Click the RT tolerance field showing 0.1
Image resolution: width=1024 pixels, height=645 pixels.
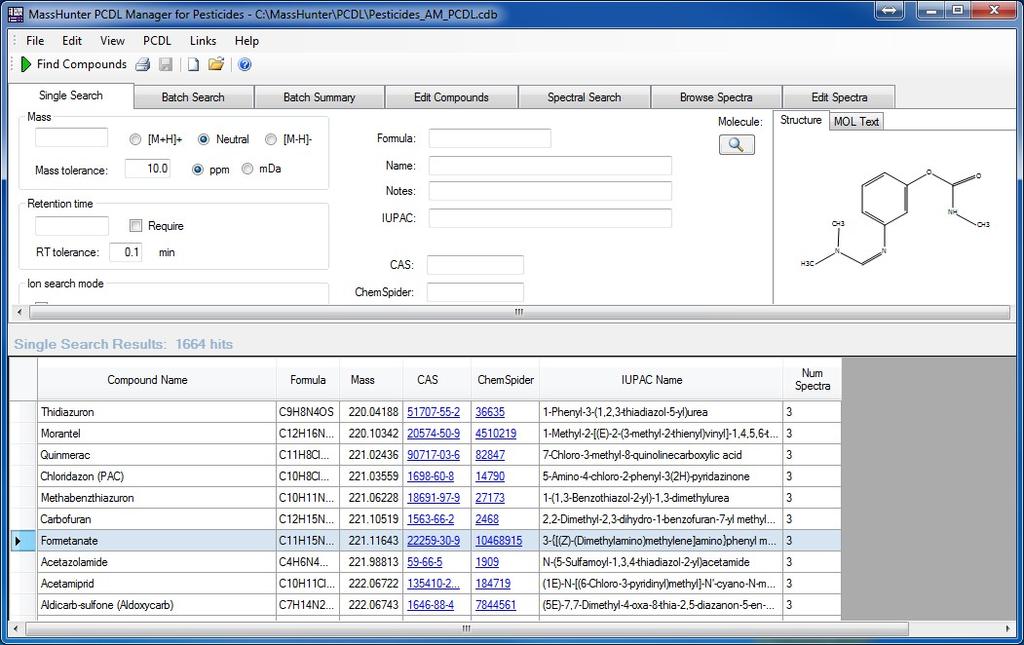point(125,252)
